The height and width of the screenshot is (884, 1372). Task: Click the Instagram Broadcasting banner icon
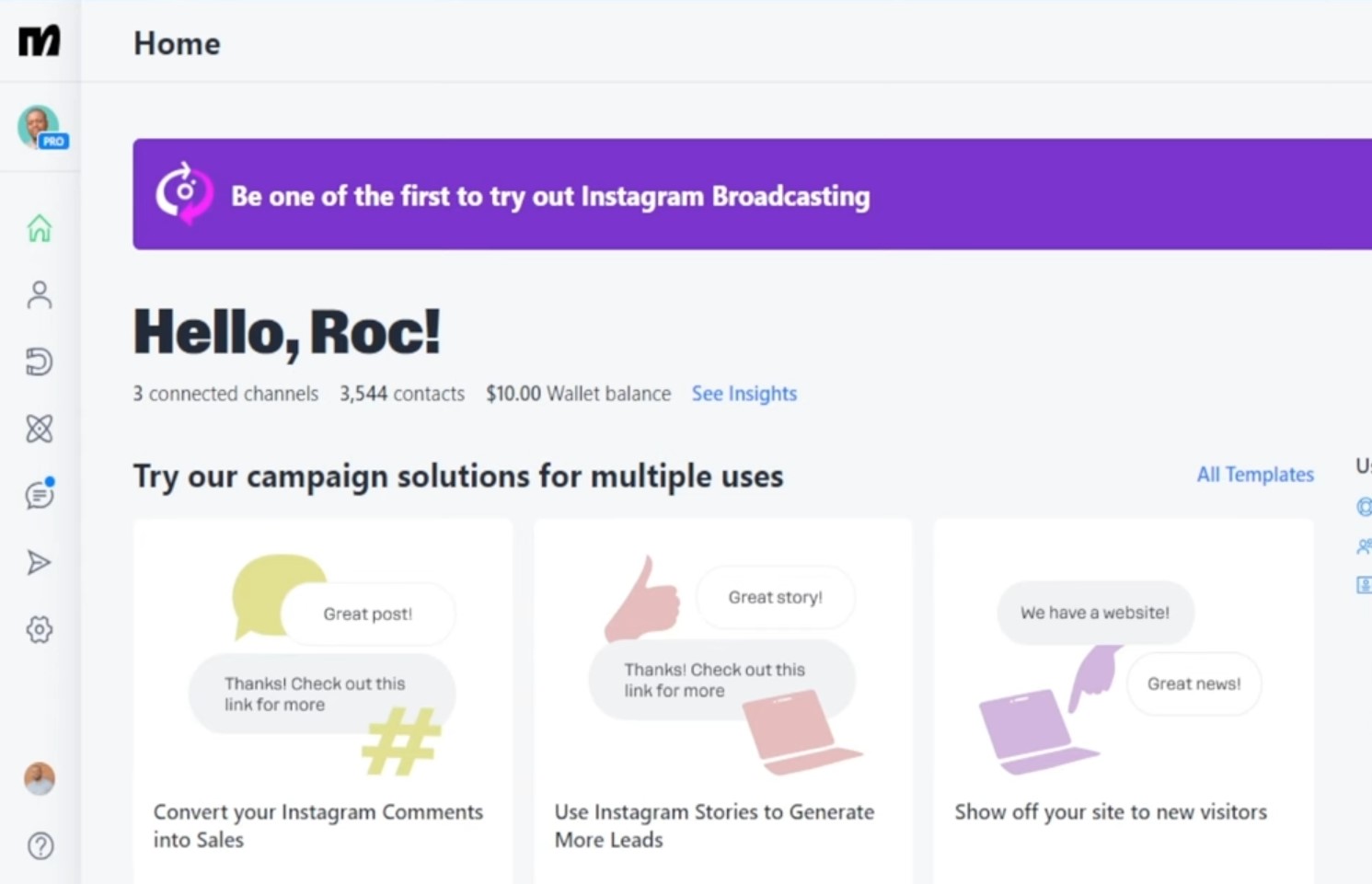click(x=184, y=194)
